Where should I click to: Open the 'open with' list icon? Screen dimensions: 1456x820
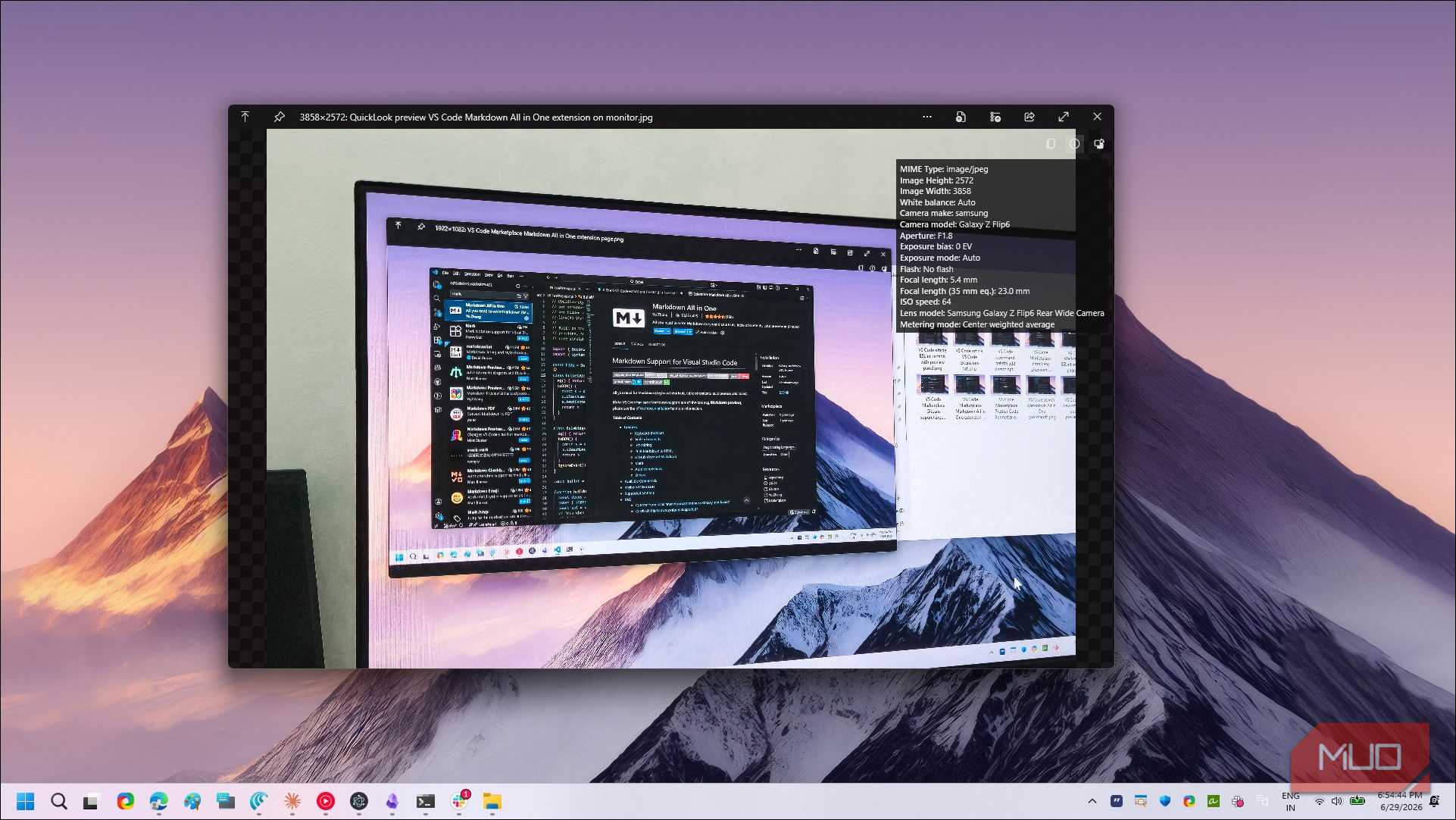point(995,117)
